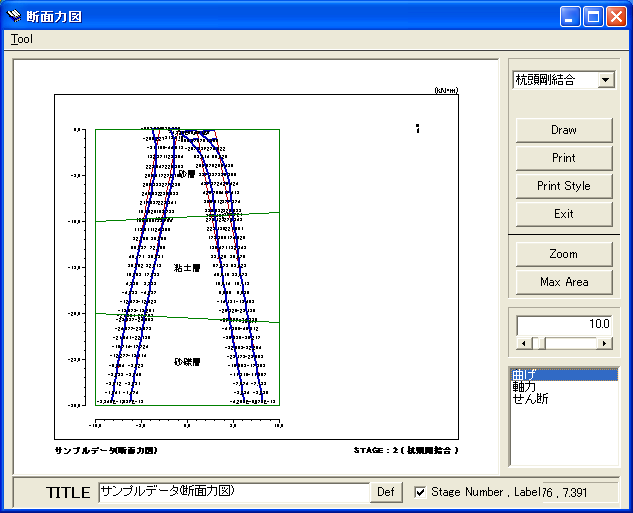Image resolution: width=633 pixels, height=513 pixels.
Task: Click the 10.0 scale value field
Action: [x=564, y=324]
